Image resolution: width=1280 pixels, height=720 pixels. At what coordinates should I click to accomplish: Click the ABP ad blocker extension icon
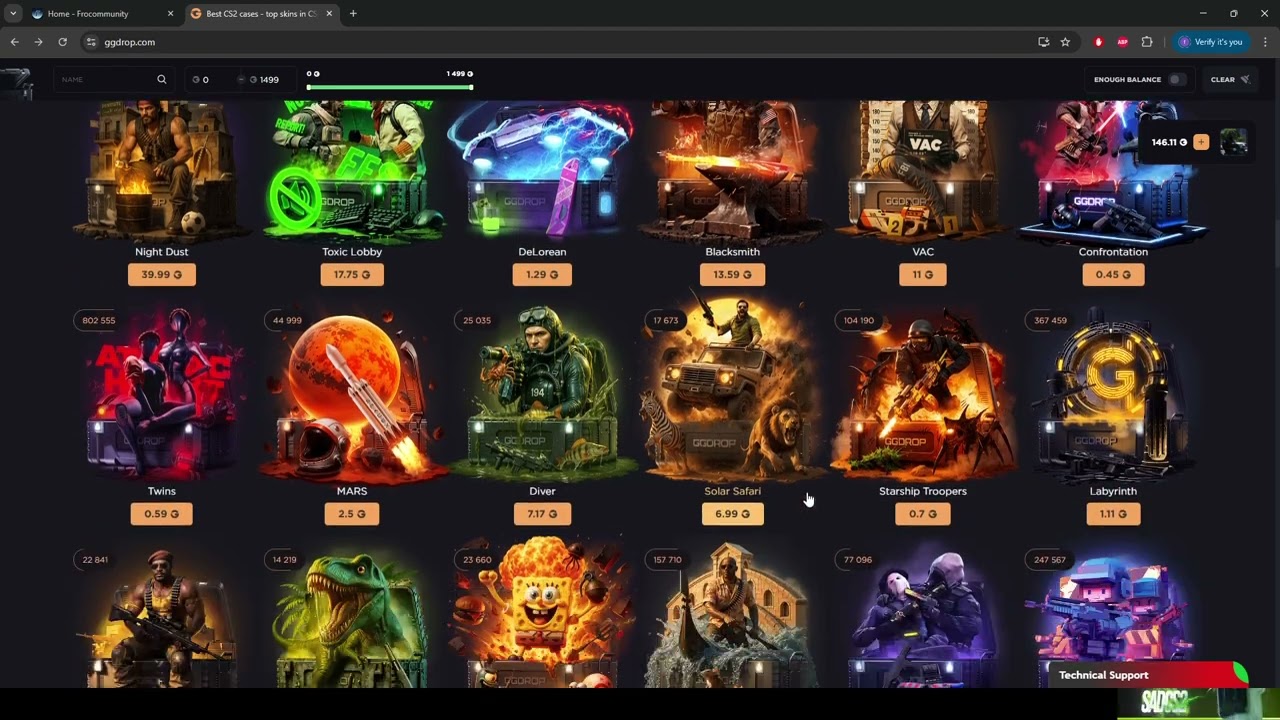pos(1122,42)
